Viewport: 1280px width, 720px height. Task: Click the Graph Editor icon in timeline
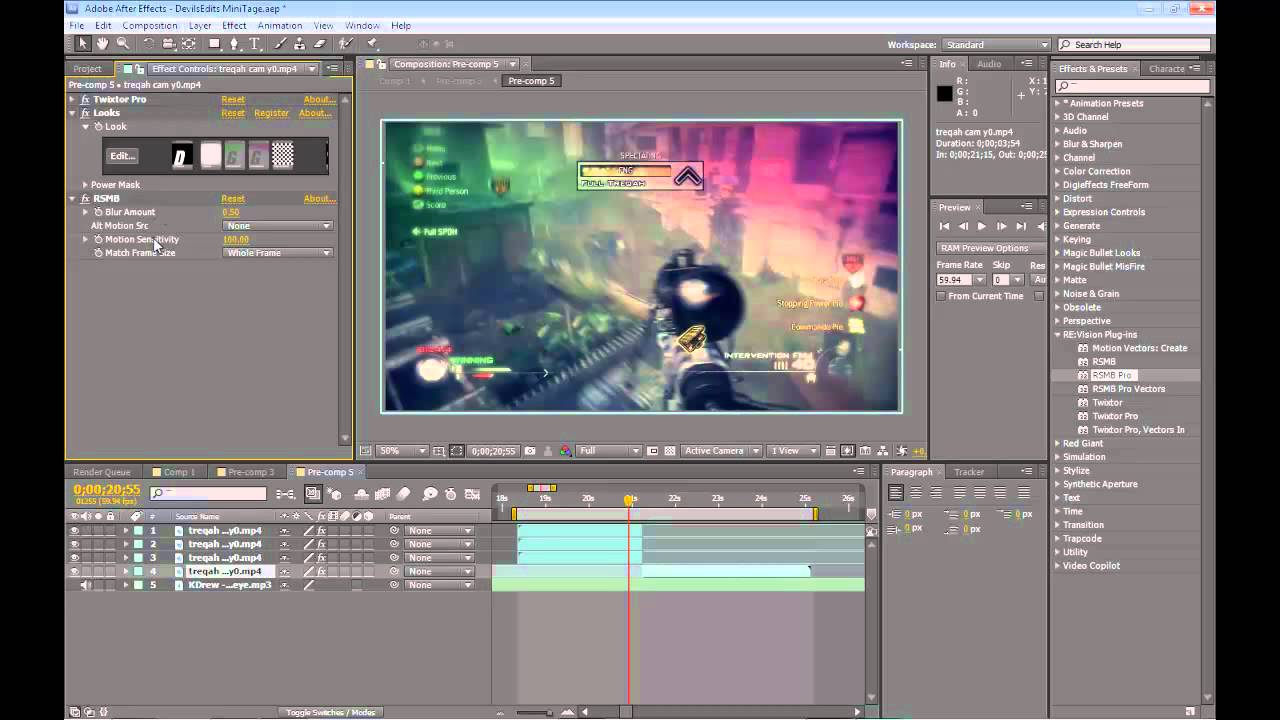click(472, 494)
